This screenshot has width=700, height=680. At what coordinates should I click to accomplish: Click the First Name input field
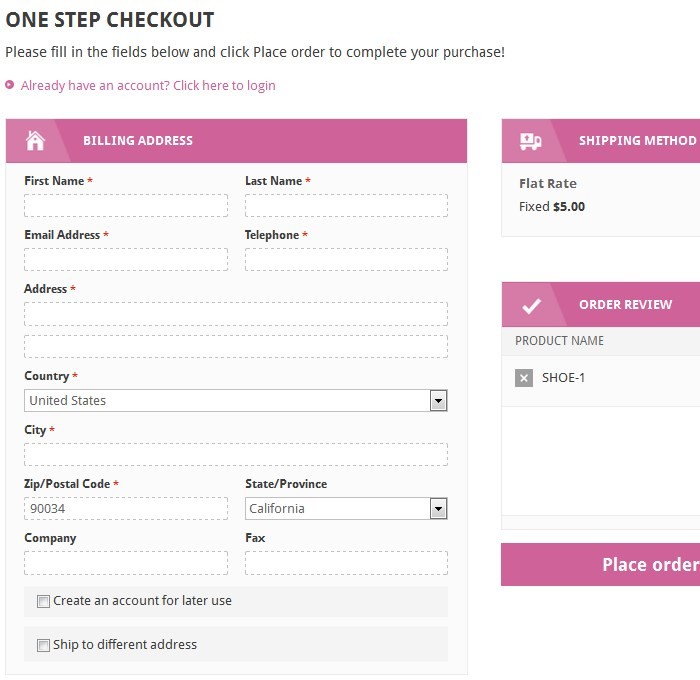click(126, 206)
